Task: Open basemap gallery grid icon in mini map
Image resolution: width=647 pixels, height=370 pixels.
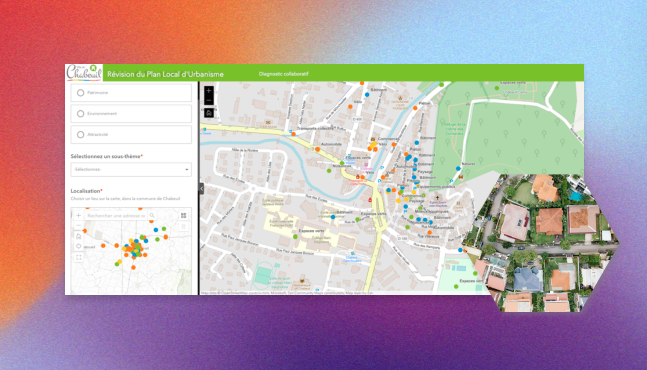Action: pyautogui.click(x=184, y=215)
